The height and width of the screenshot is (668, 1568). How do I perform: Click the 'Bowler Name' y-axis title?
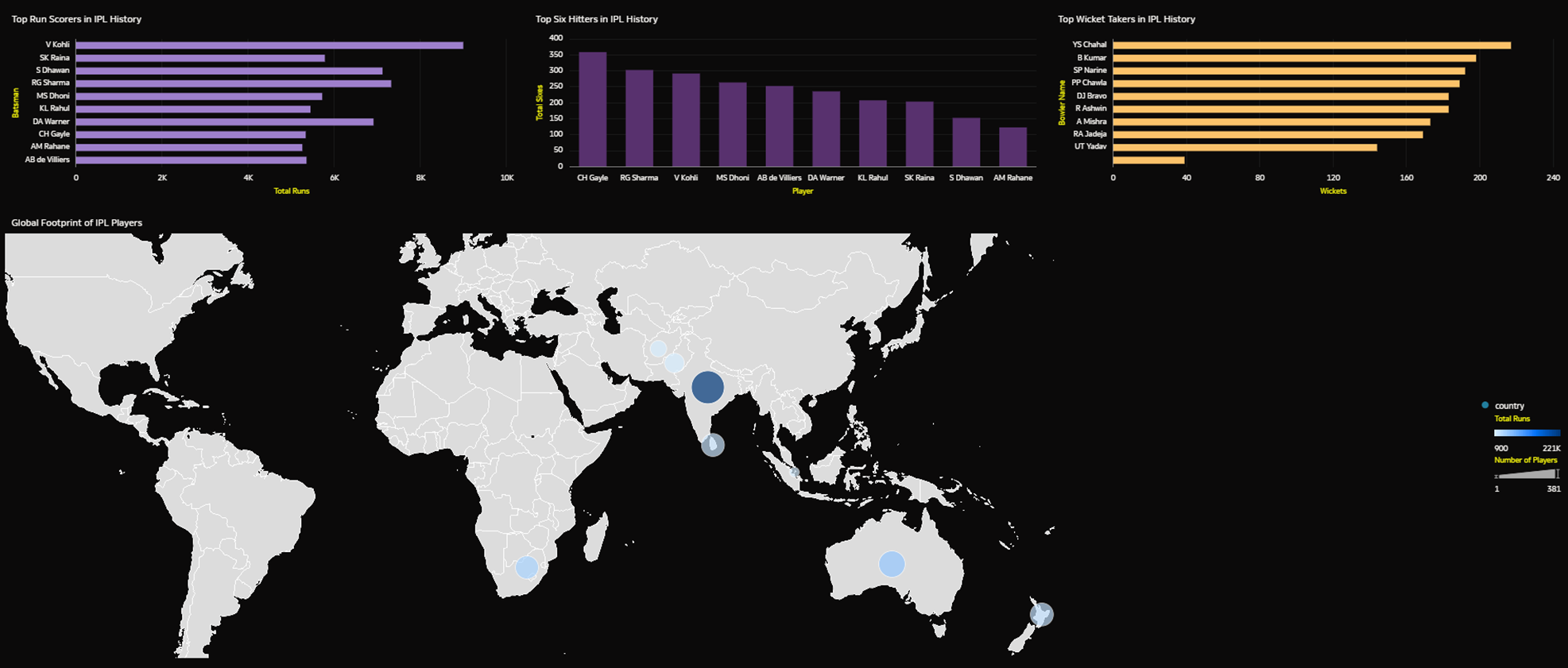(1062, 102)
